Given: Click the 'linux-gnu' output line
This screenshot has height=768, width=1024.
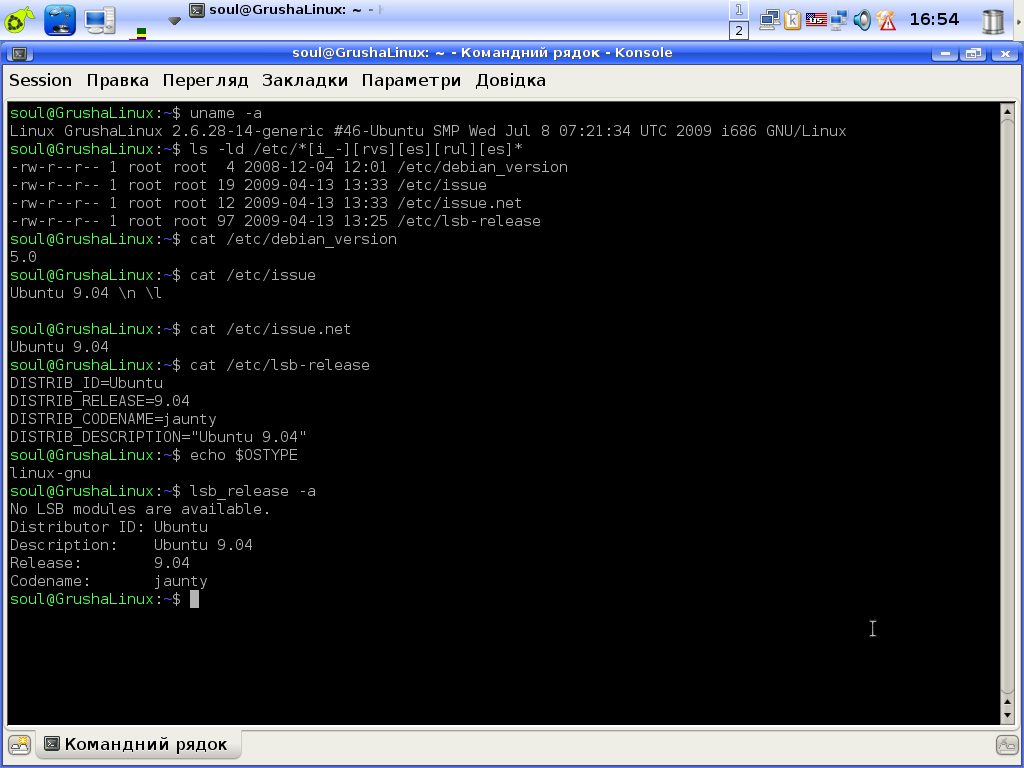Looking at the screenshot, I should coord(50,473).
